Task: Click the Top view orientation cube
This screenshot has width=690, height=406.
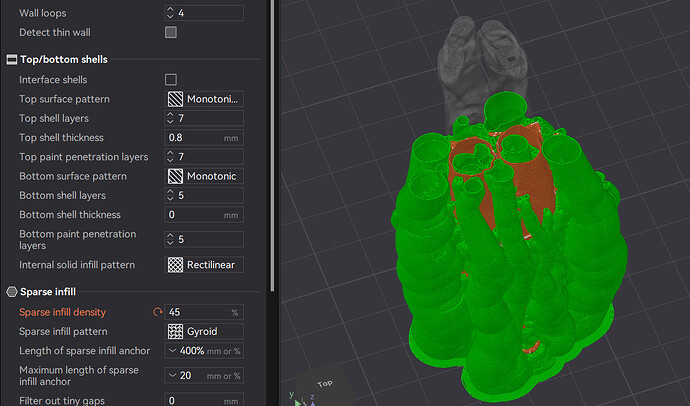Action: click(324, 384)
